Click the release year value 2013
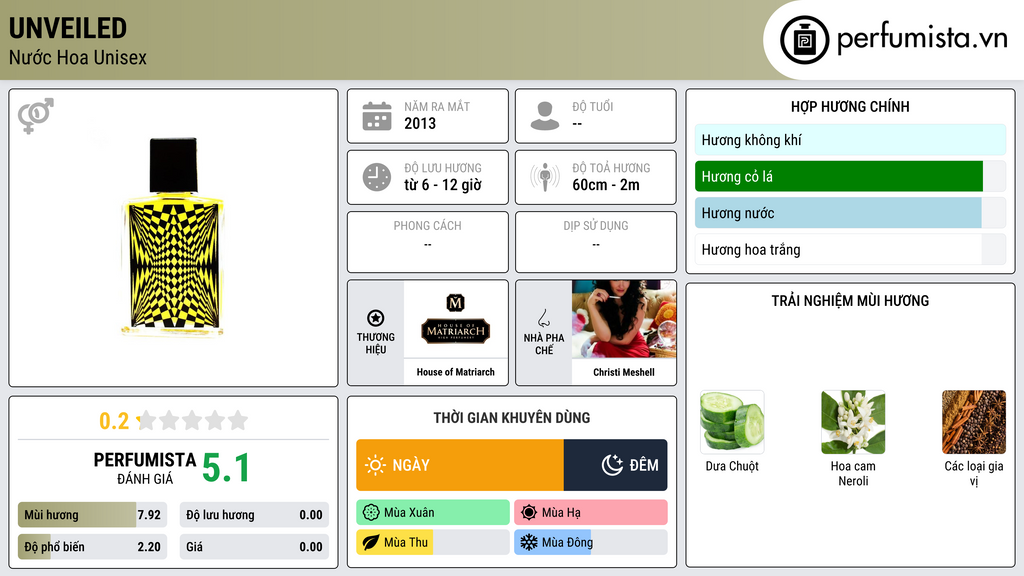This screenshot has height=576, width=1024. 420,123
